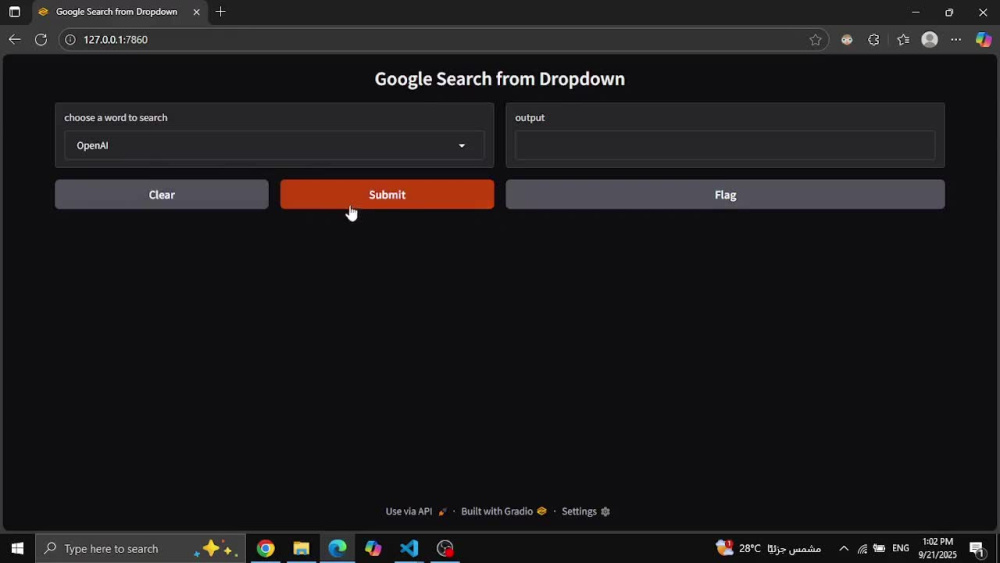Open the word search dropdown arrow
The width and height of the screenshot is (1000, 563).
click(x=462, y=145)
